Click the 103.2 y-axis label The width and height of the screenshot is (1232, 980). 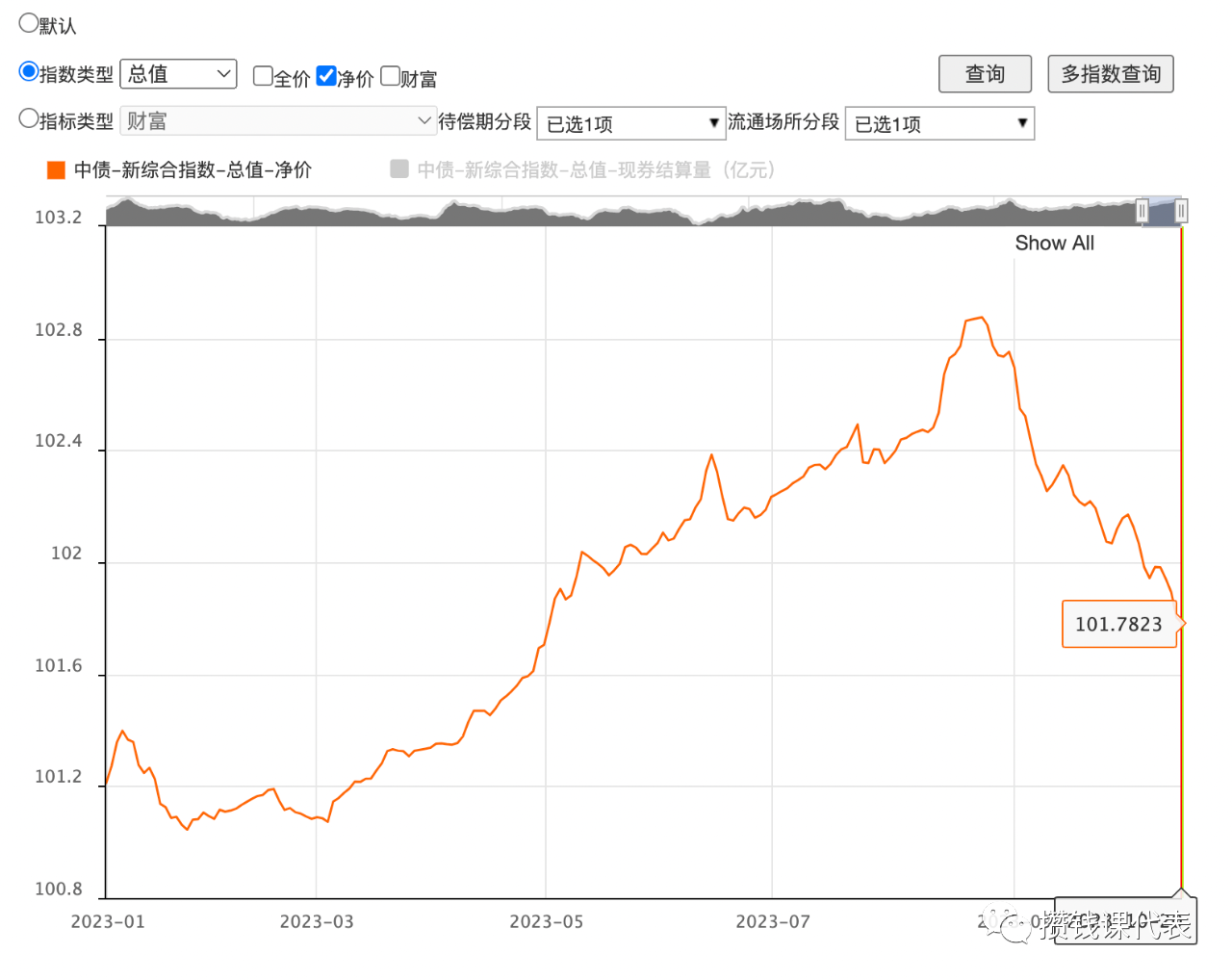59,218
